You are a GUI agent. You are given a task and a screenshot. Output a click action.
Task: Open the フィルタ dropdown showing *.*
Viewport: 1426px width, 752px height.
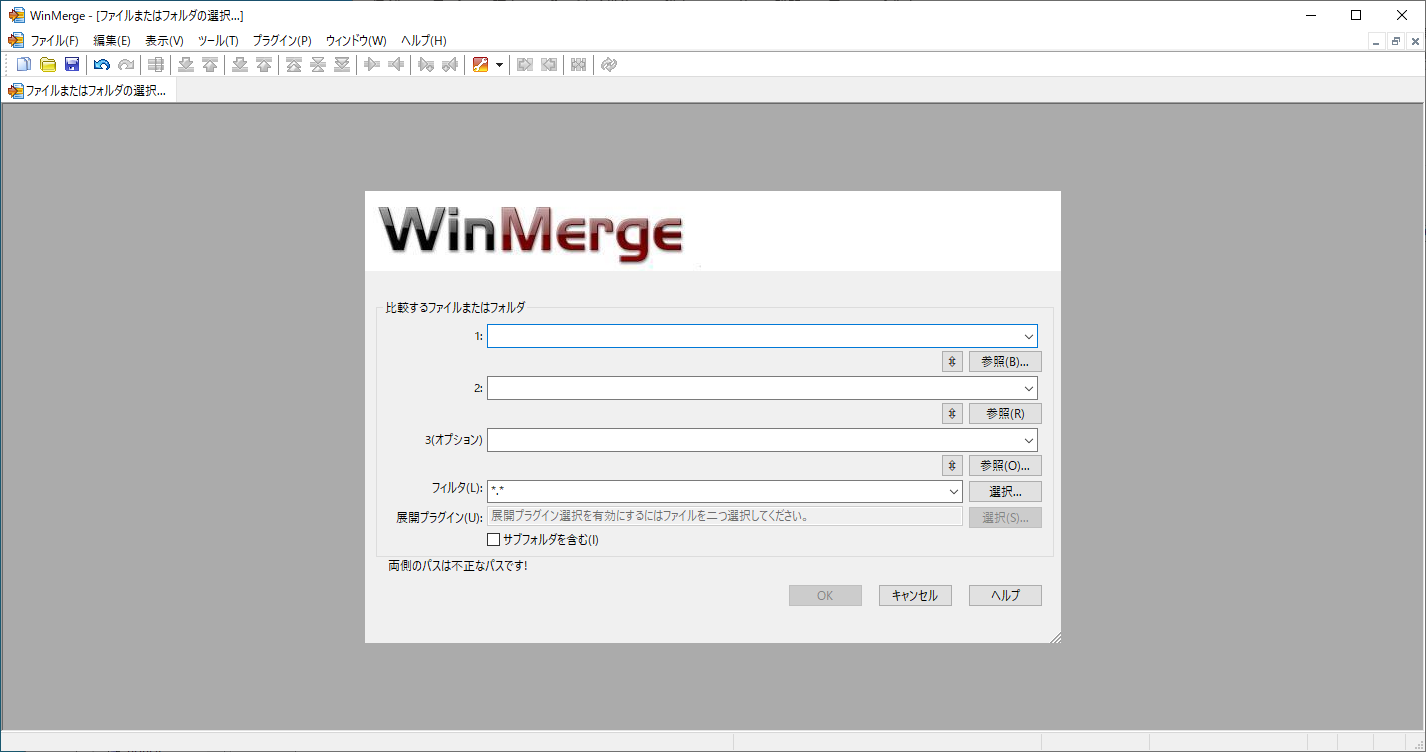[952, 491]
